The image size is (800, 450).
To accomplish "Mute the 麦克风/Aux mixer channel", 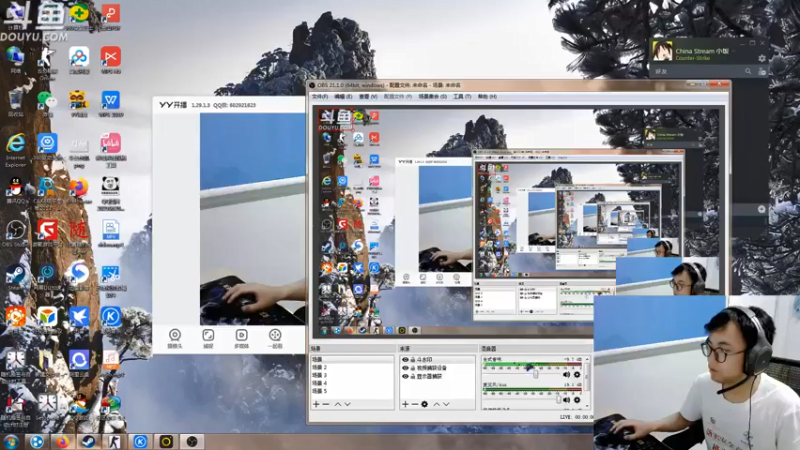I will coord(566,400).
